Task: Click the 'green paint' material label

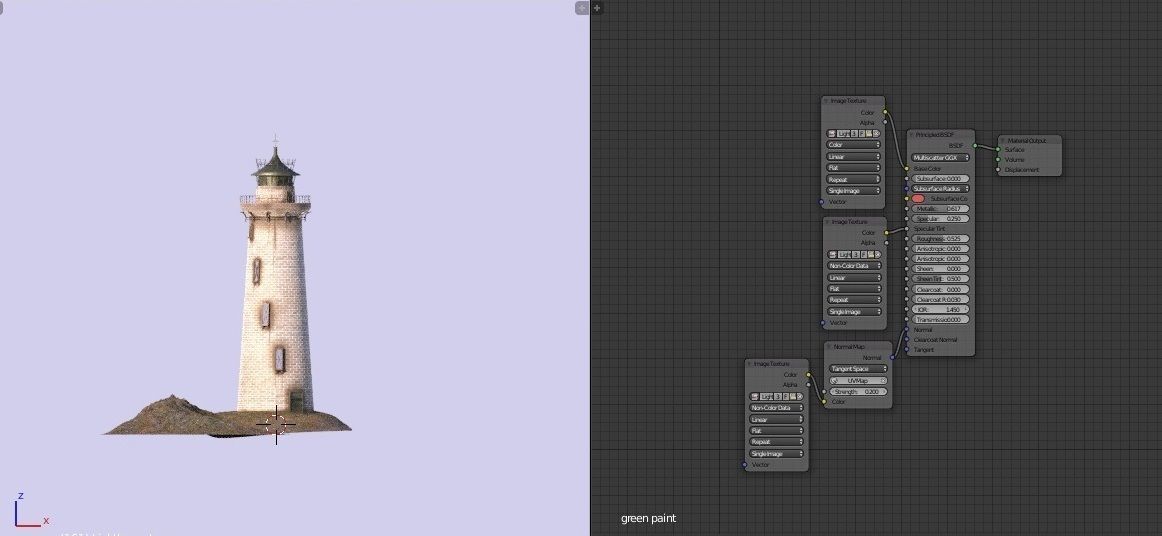Action: coord(648,518)
